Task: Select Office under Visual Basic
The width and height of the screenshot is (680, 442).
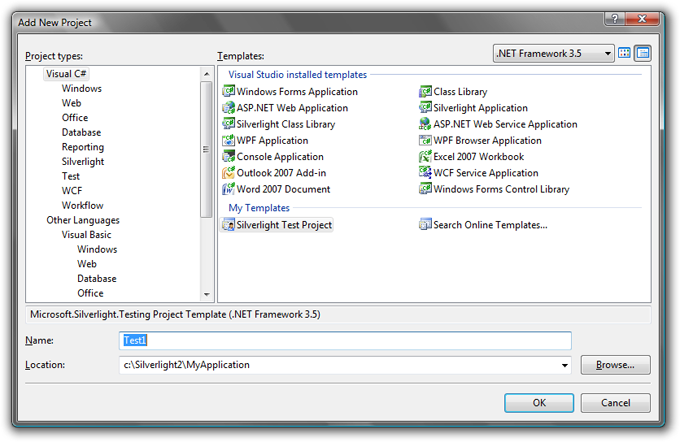Action: tap(90, 293)
